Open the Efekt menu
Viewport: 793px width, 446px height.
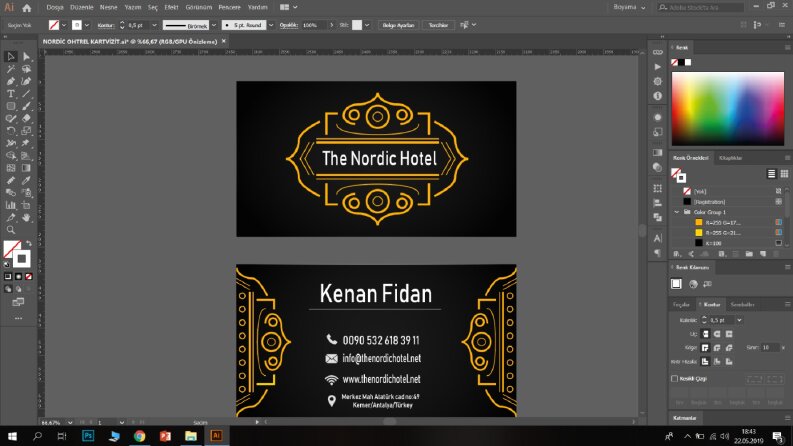point(171,8)
